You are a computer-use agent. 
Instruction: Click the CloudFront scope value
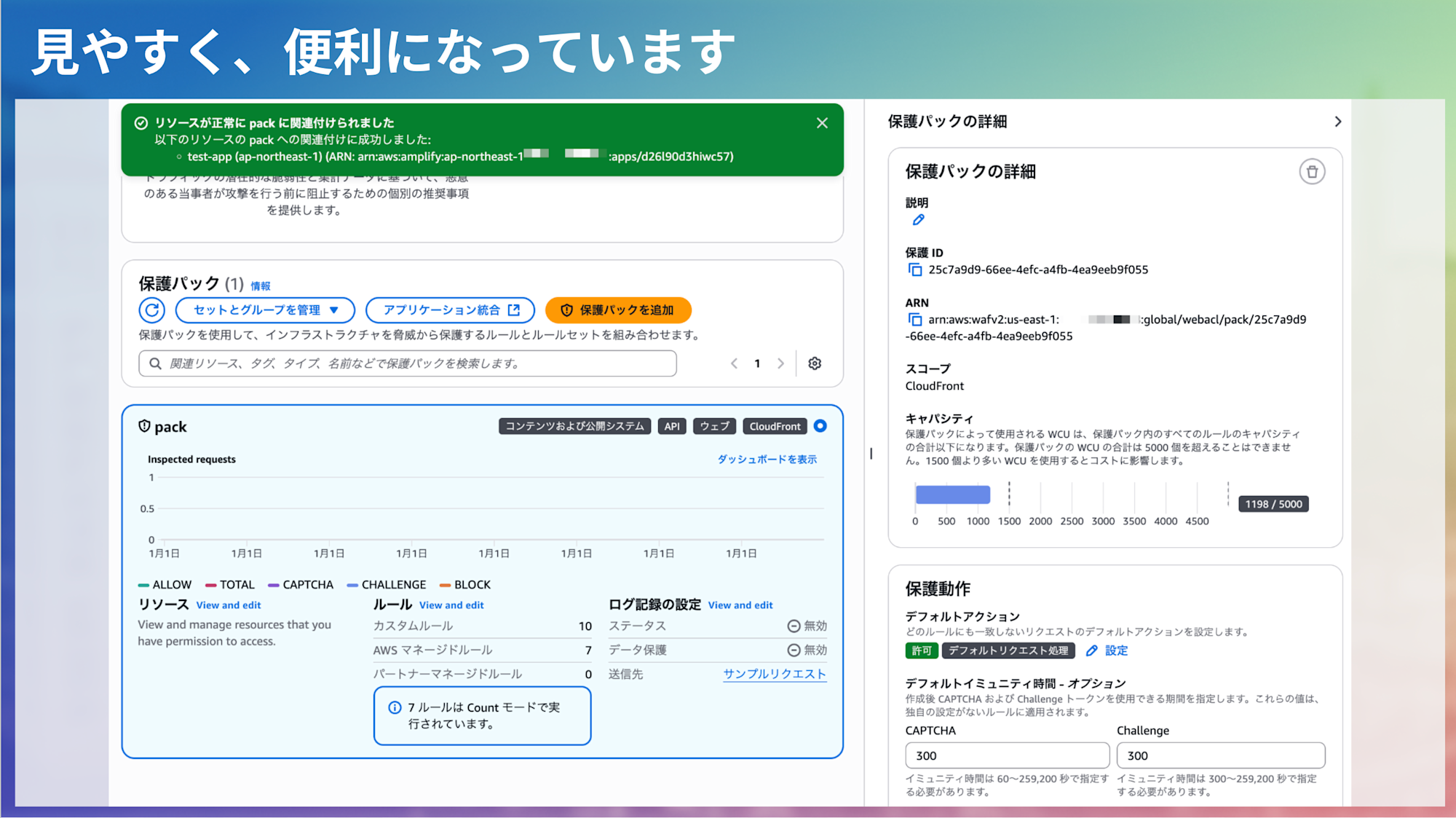(x=934, y=387)
